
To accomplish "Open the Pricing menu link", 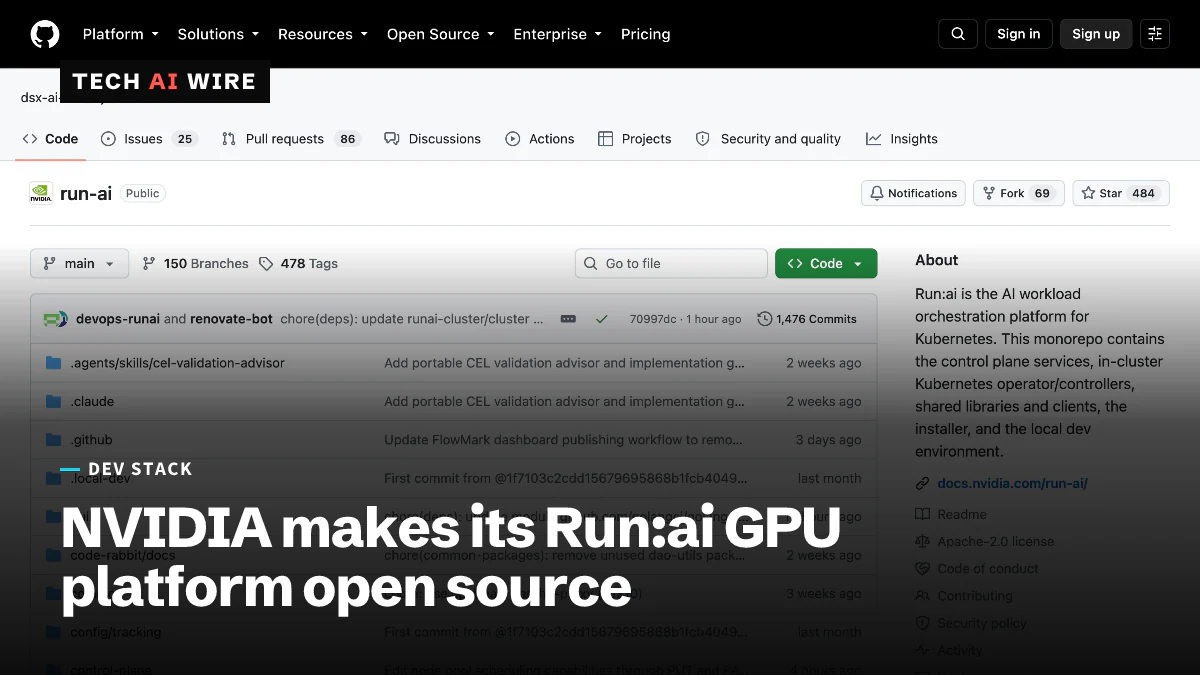I will click(645, 34).
